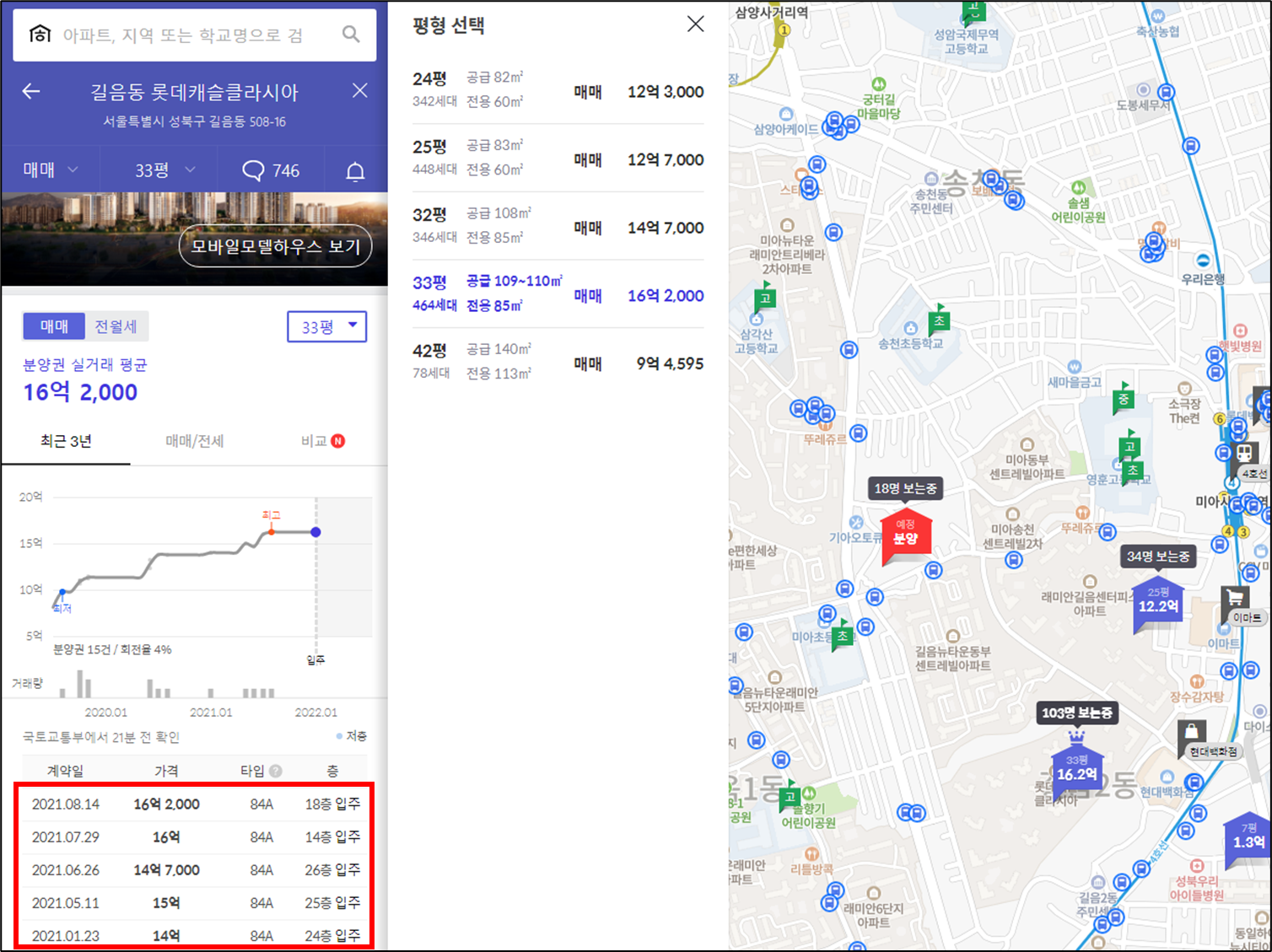
Task: Choose the 25평 12억 7,000 option
Action: coord(558,159)
